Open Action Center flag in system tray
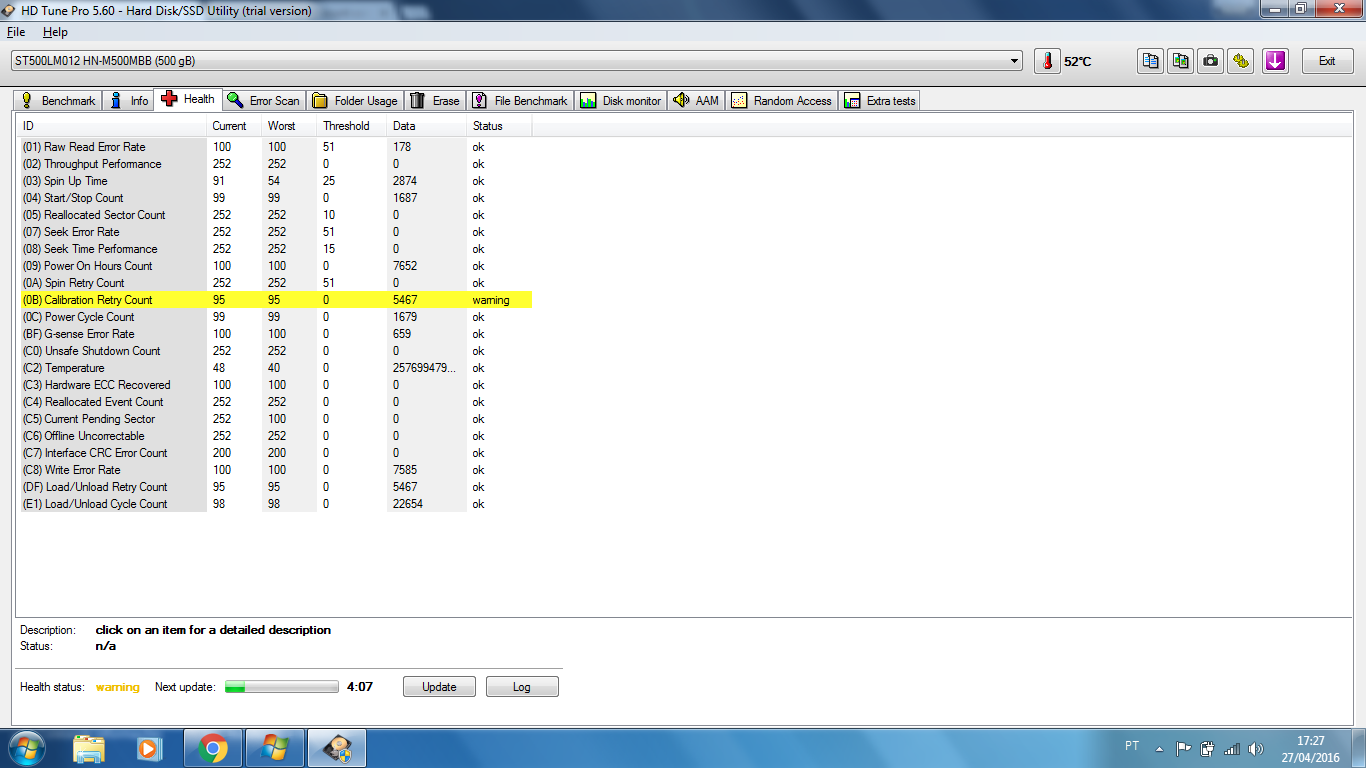Image resolution: width=1366 pixels, height=768 pixels. coord(1183,748)
